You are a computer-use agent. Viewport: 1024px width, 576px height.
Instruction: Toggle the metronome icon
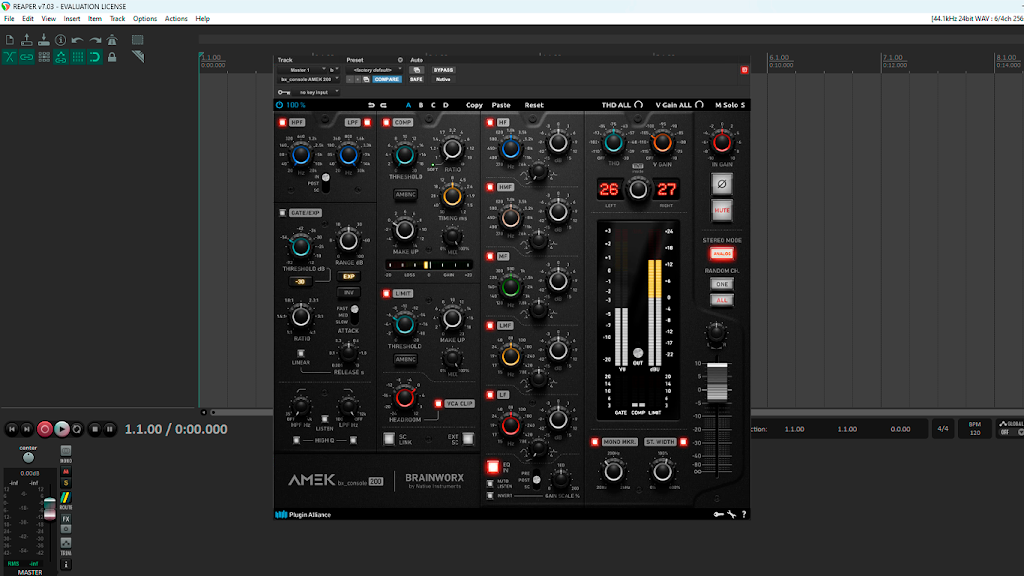click(x=112, y=40)
